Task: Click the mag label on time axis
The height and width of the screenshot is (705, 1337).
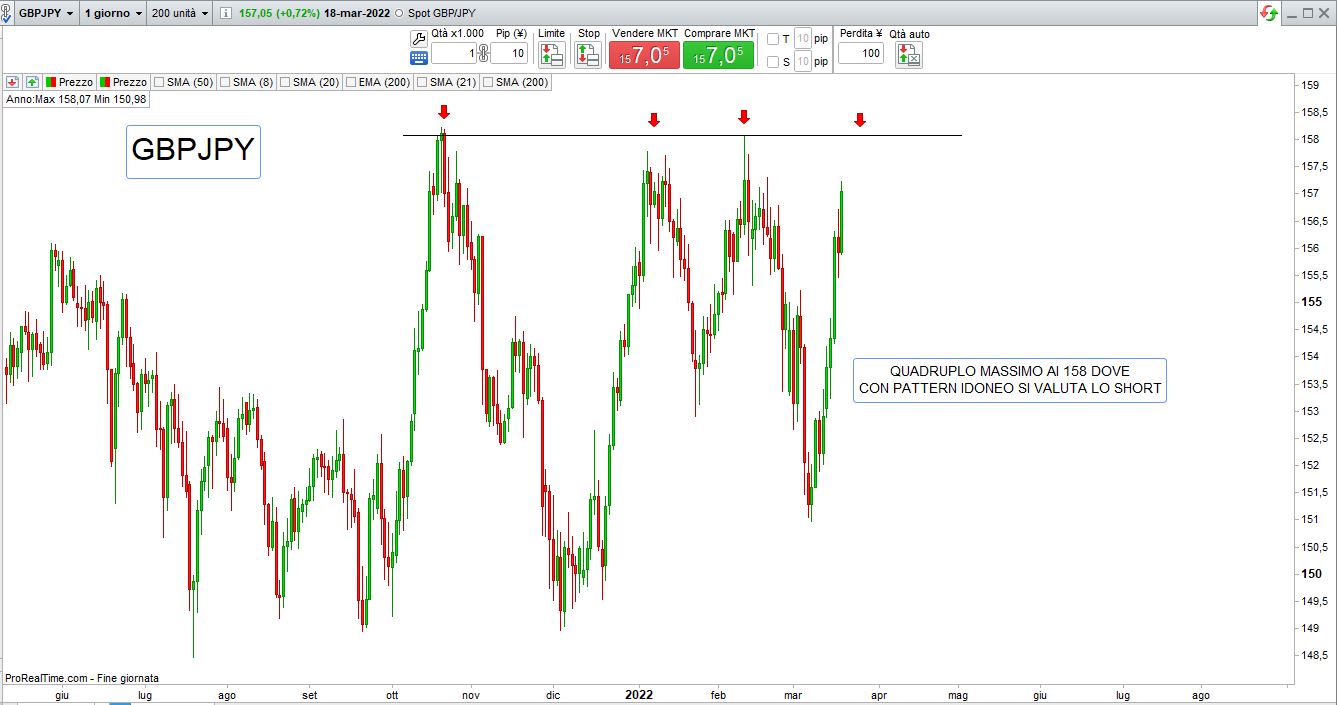Action: tap(958, 694)
